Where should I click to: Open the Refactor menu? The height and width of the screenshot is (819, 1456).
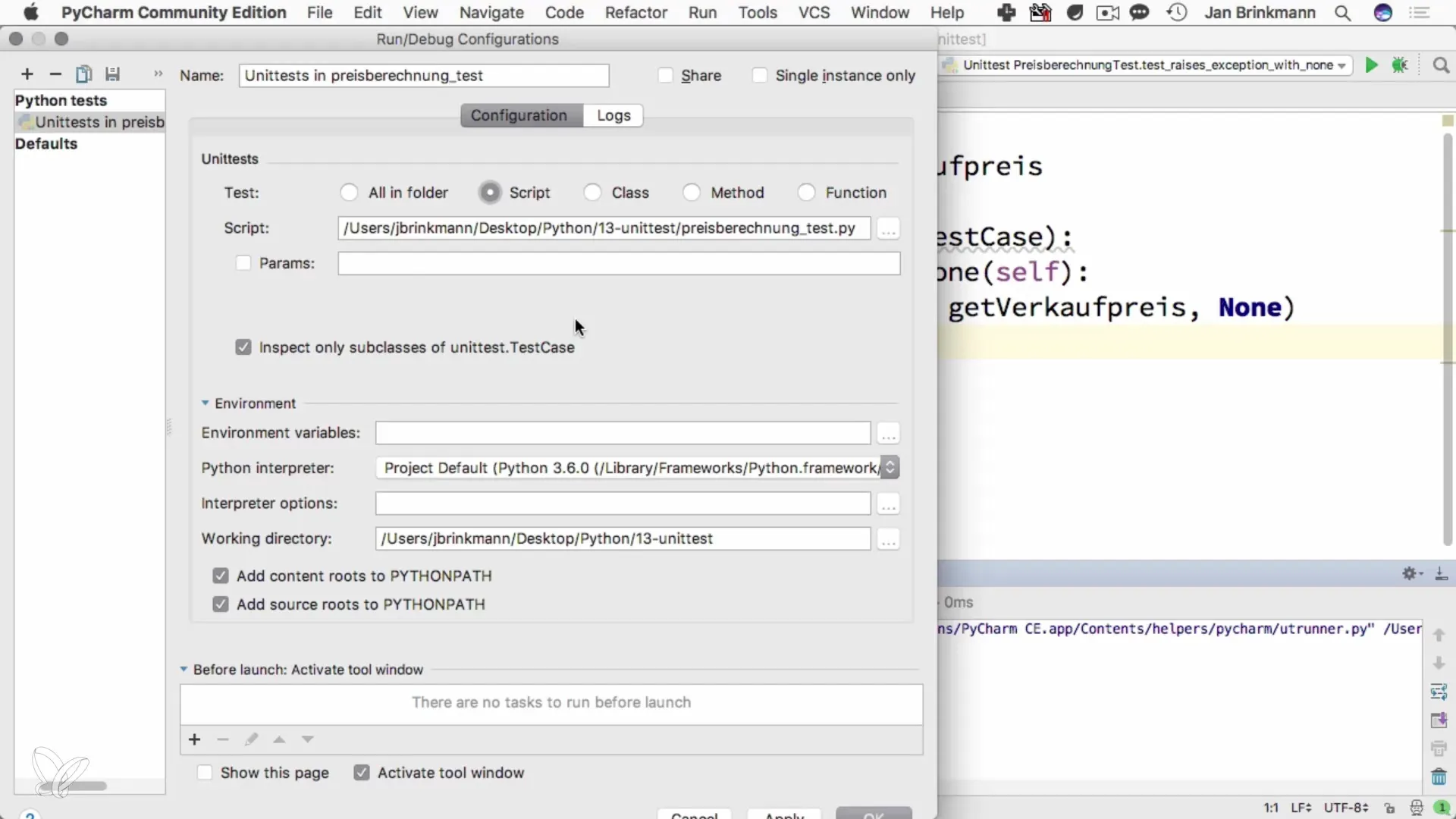(x=635, y=13)
